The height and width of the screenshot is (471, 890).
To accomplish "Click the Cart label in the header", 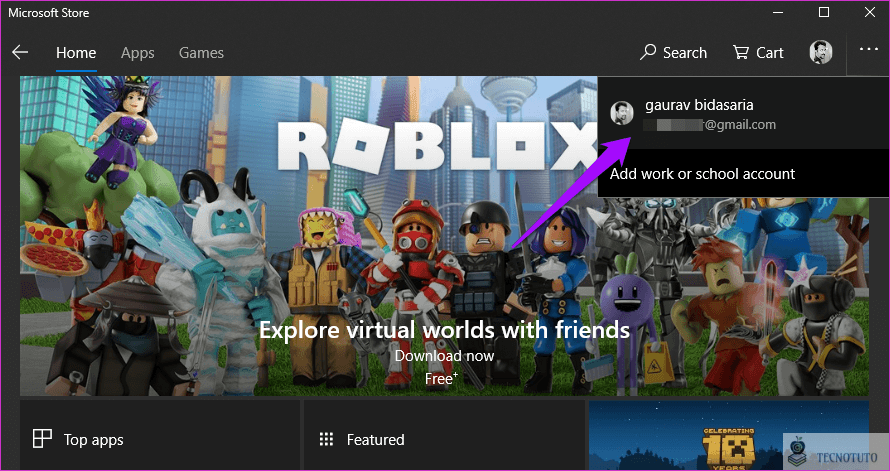I will tap(770, 53).
